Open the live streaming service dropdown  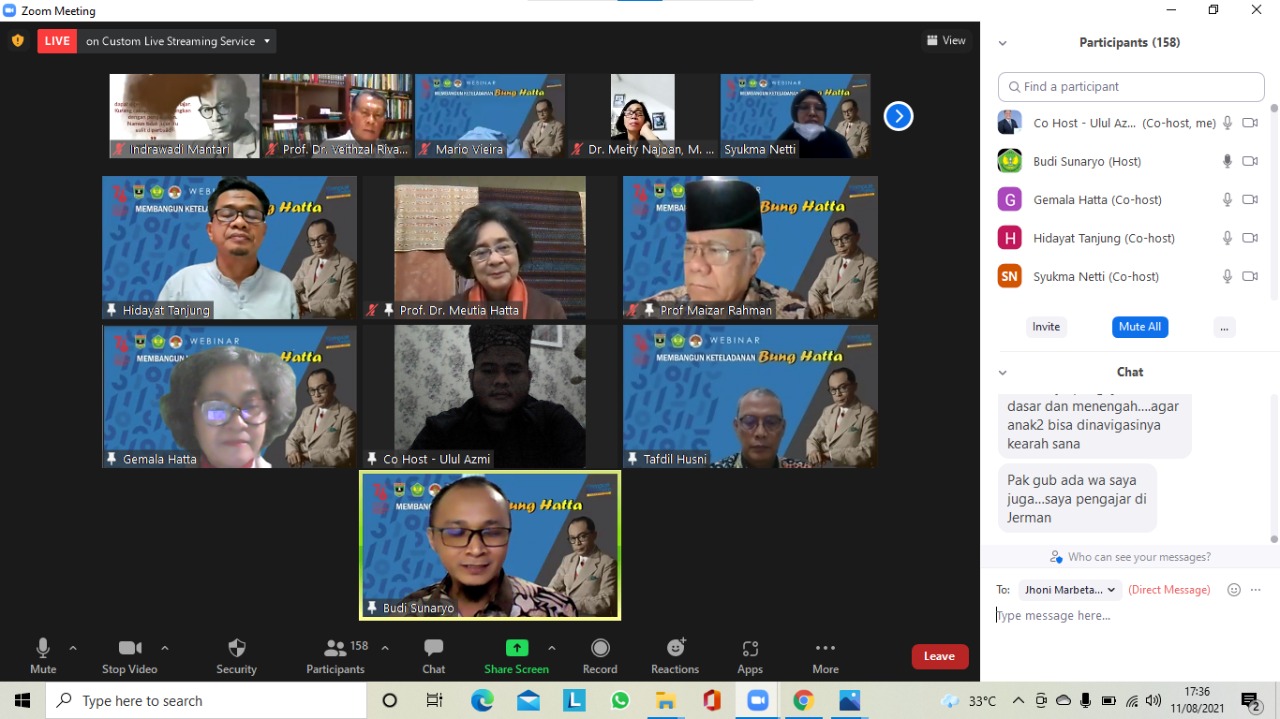[266, 41]
